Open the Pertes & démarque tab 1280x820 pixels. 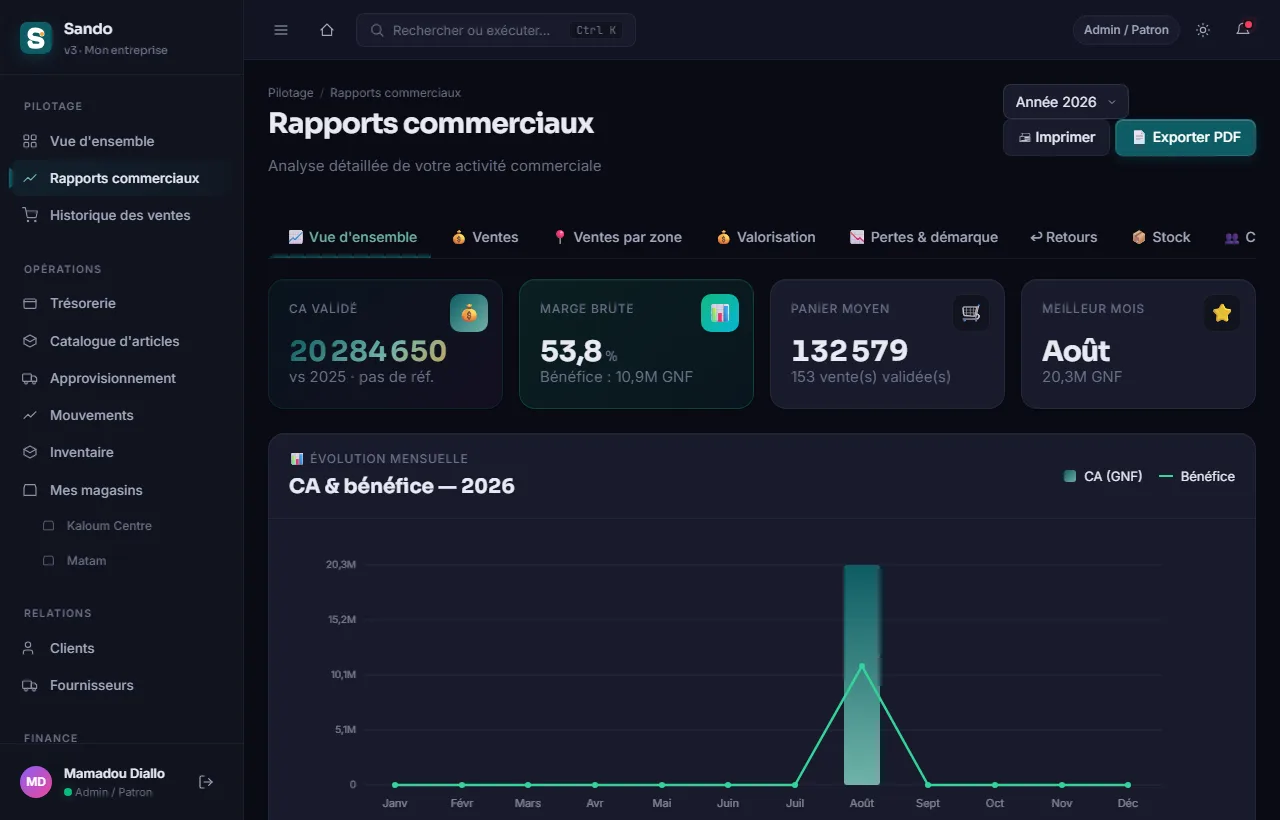[x=924, y=237]
